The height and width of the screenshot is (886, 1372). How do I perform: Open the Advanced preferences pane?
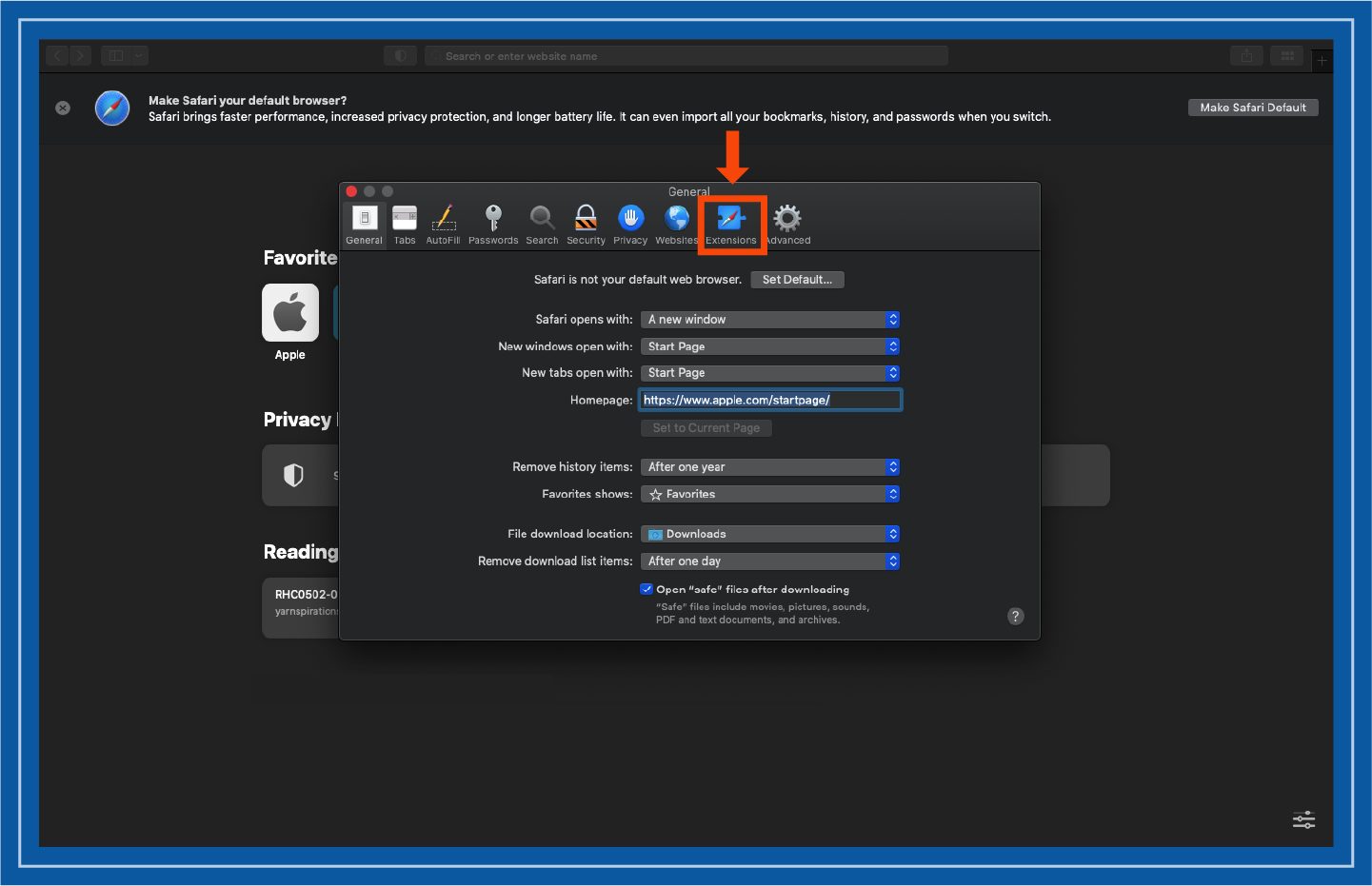787,225
